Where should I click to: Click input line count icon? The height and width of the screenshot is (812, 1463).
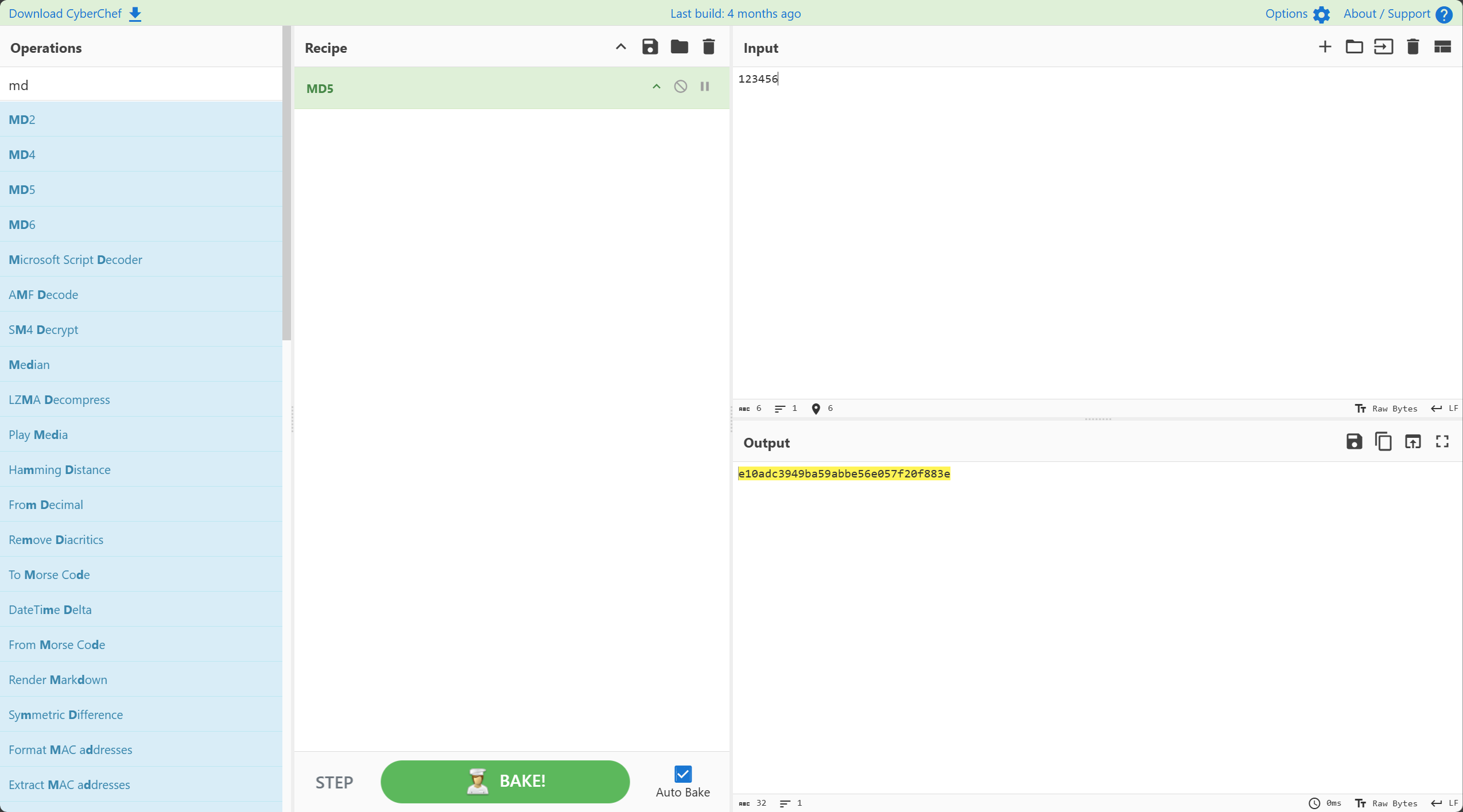780,409
